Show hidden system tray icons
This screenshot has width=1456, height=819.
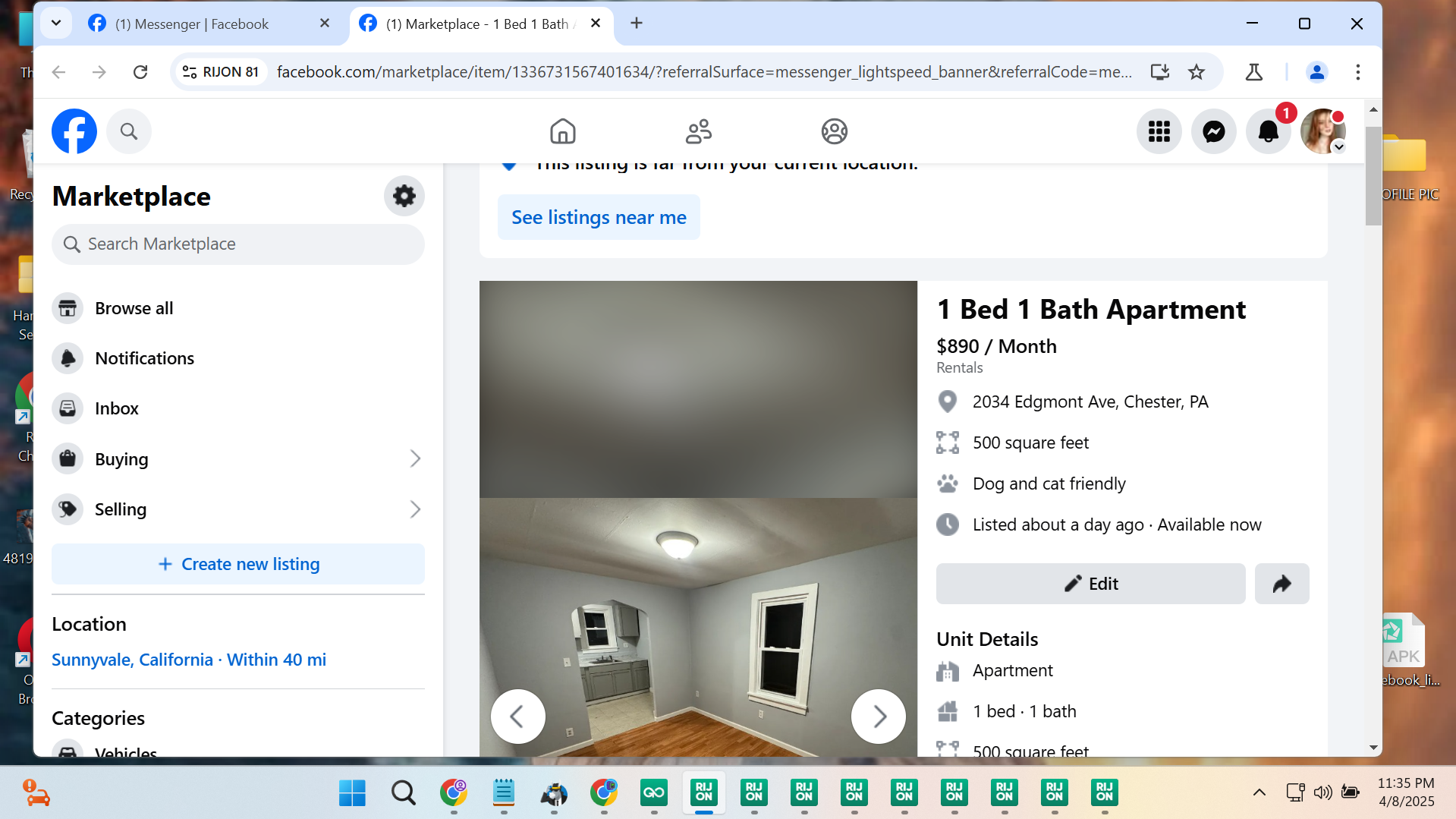(x=1259, y=792)
